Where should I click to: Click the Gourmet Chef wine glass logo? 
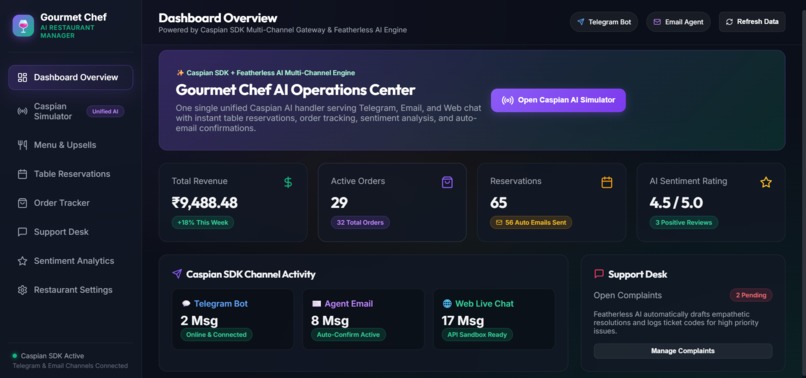[23, 26]
